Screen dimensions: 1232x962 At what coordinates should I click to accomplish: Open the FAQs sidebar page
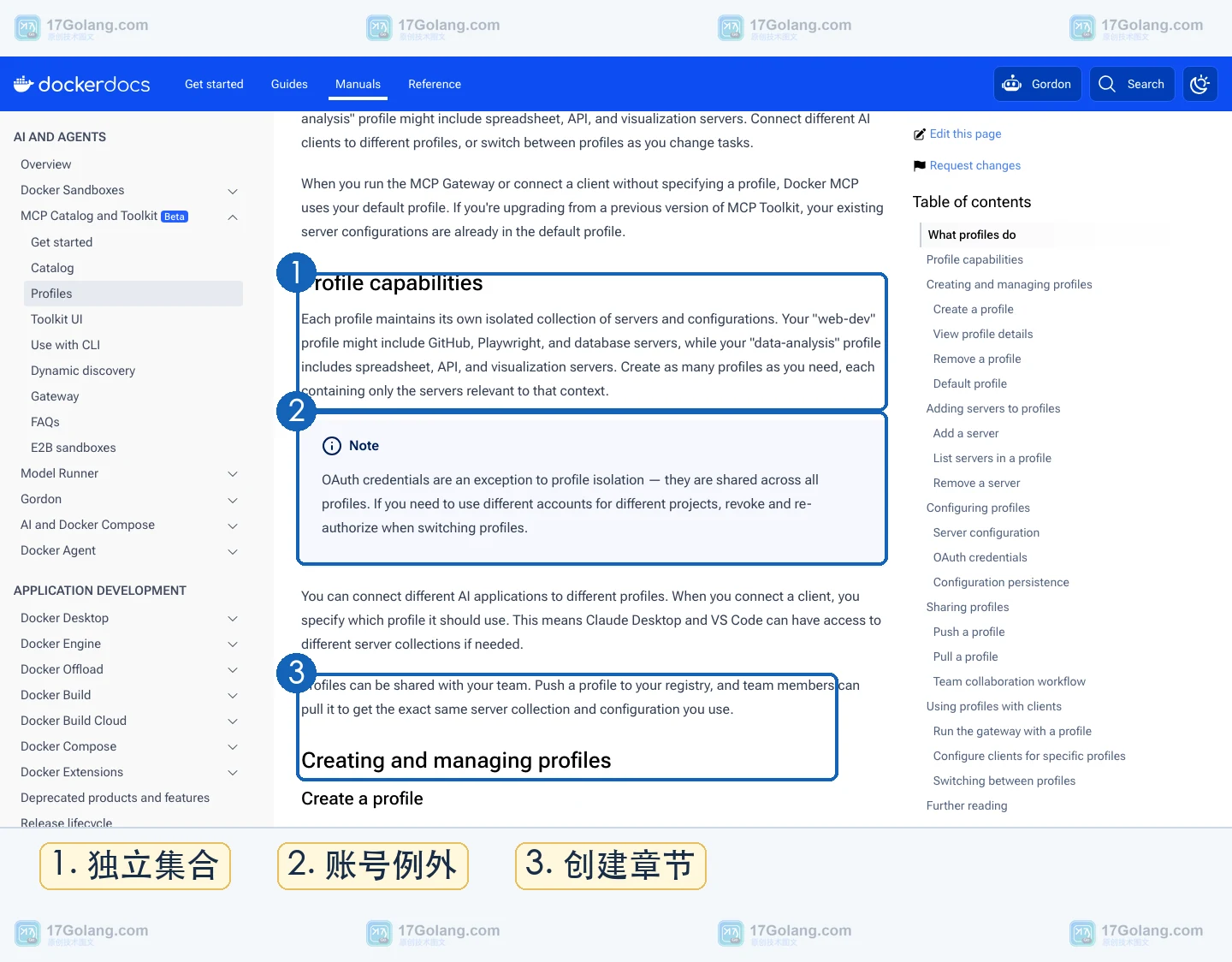(45, 422)
